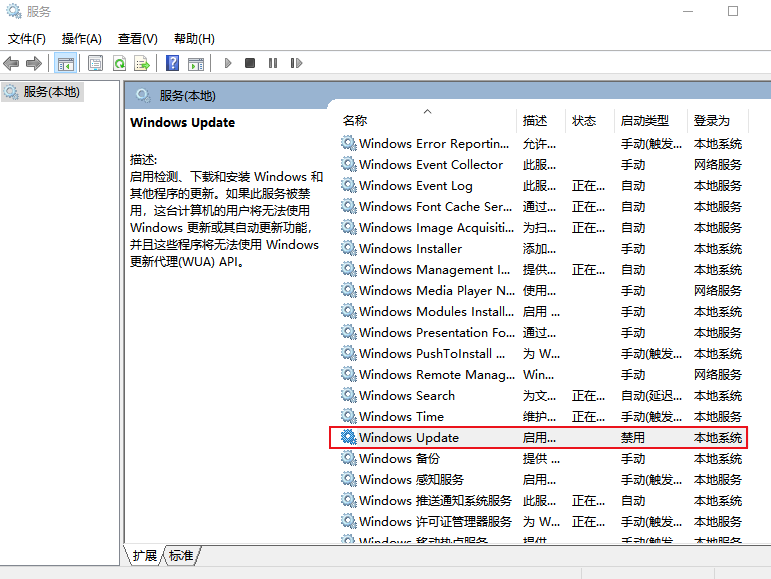Select the Windows Remote Manag... service
Viewport: 771px width, 579px height.
coord(543,375)
